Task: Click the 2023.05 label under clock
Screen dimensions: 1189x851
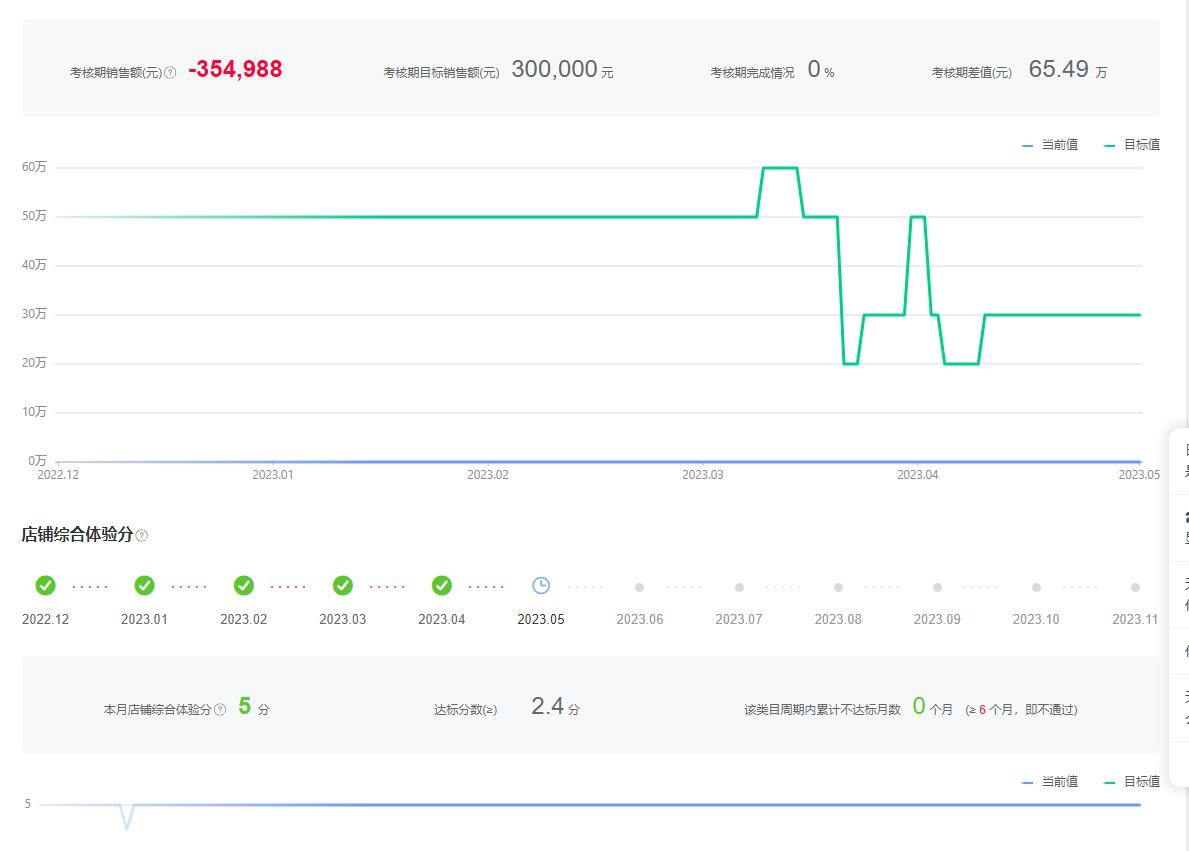Action: [541, 620]
